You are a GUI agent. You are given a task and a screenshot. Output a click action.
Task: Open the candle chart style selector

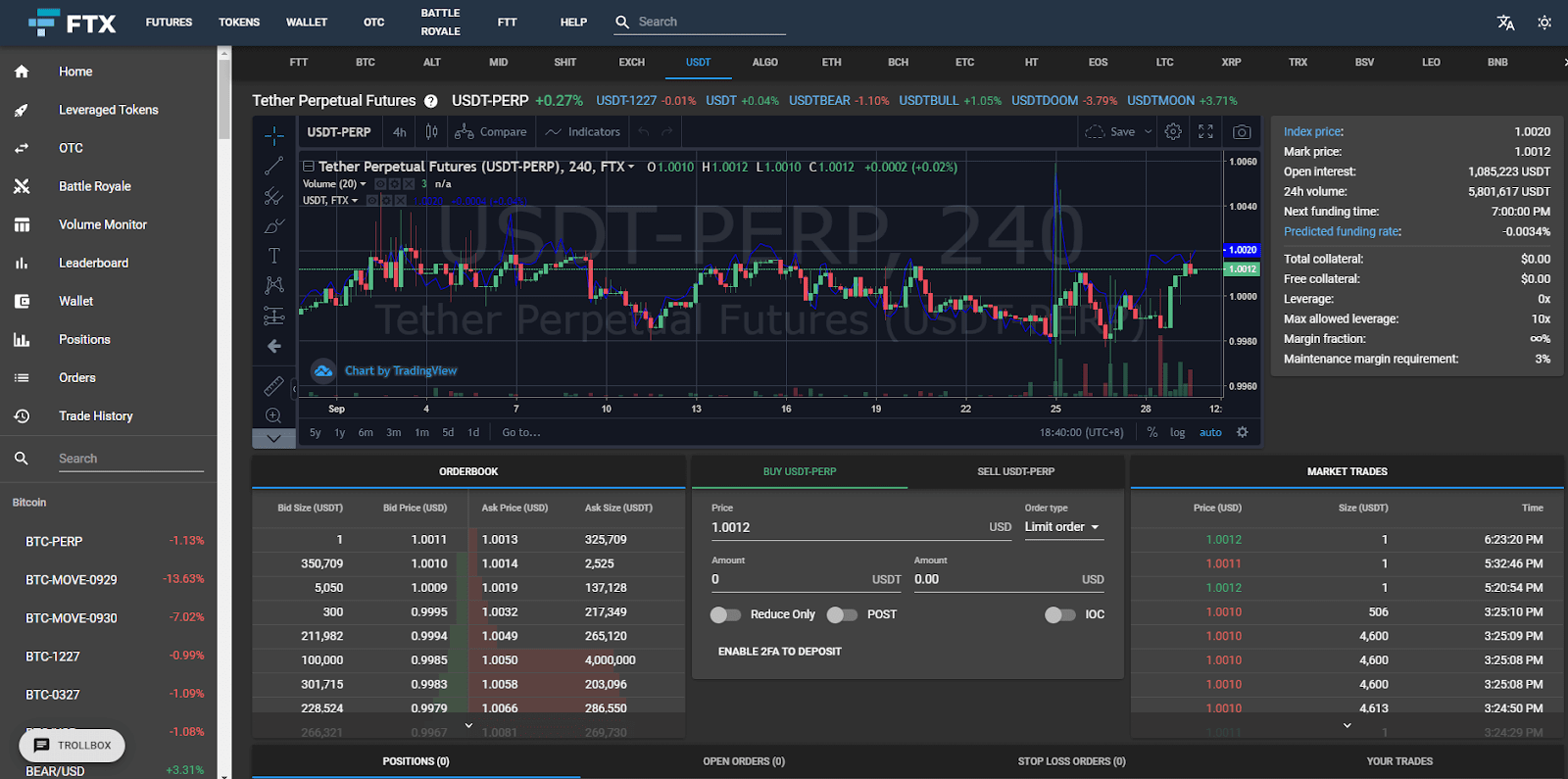click(x=431, y=132)
